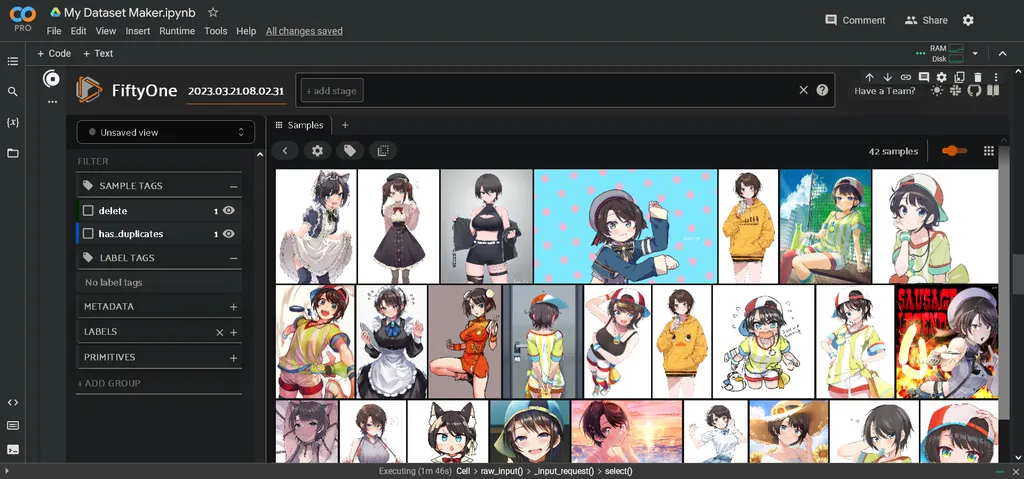This screenshot has width=1024, height=479.
Task: Open the Slack community icon
Action: click(x=955, y=91)
